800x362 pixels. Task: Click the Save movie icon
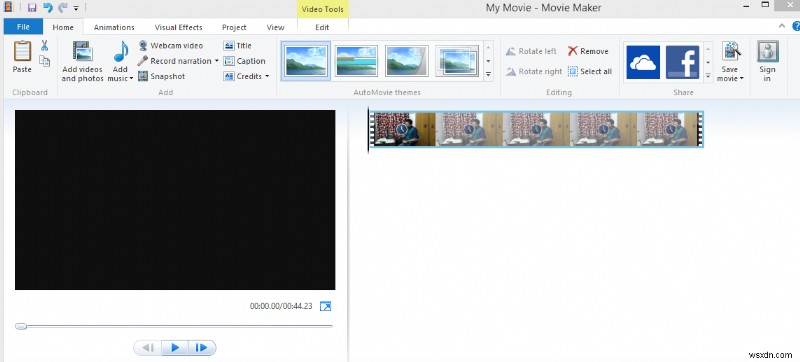(x=730, y=52)
